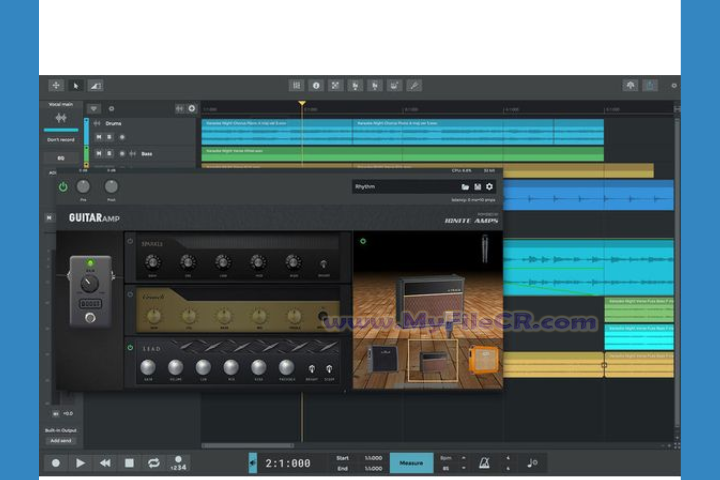Decrease the Bpm with down arrow
This screenshot has height=480, width=720.
(x=463, y=468)
